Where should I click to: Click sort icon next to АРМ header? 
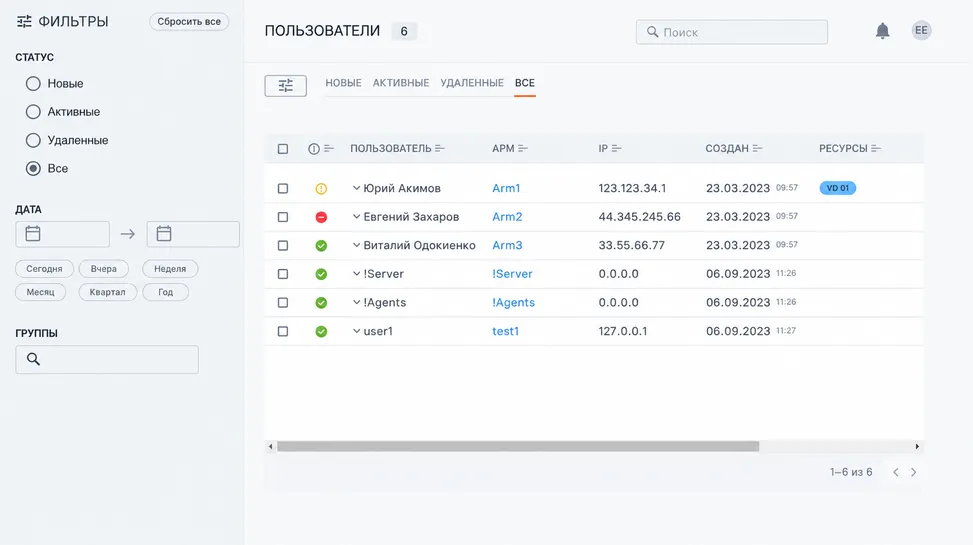522,148
